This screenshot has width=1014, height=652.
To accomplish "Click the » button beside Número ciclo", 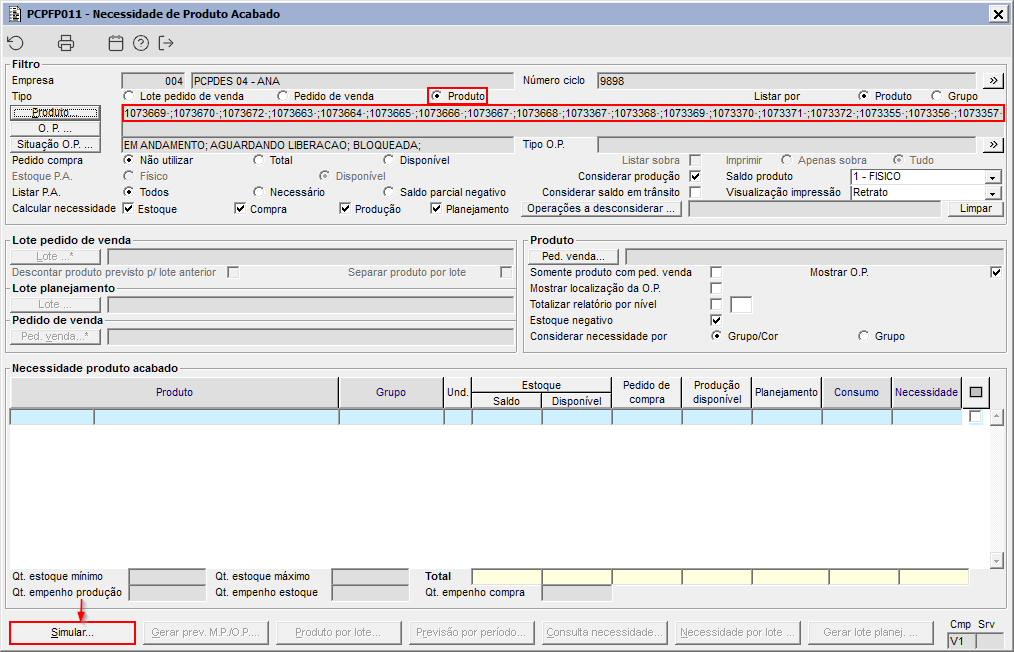I will pos(993,81).
